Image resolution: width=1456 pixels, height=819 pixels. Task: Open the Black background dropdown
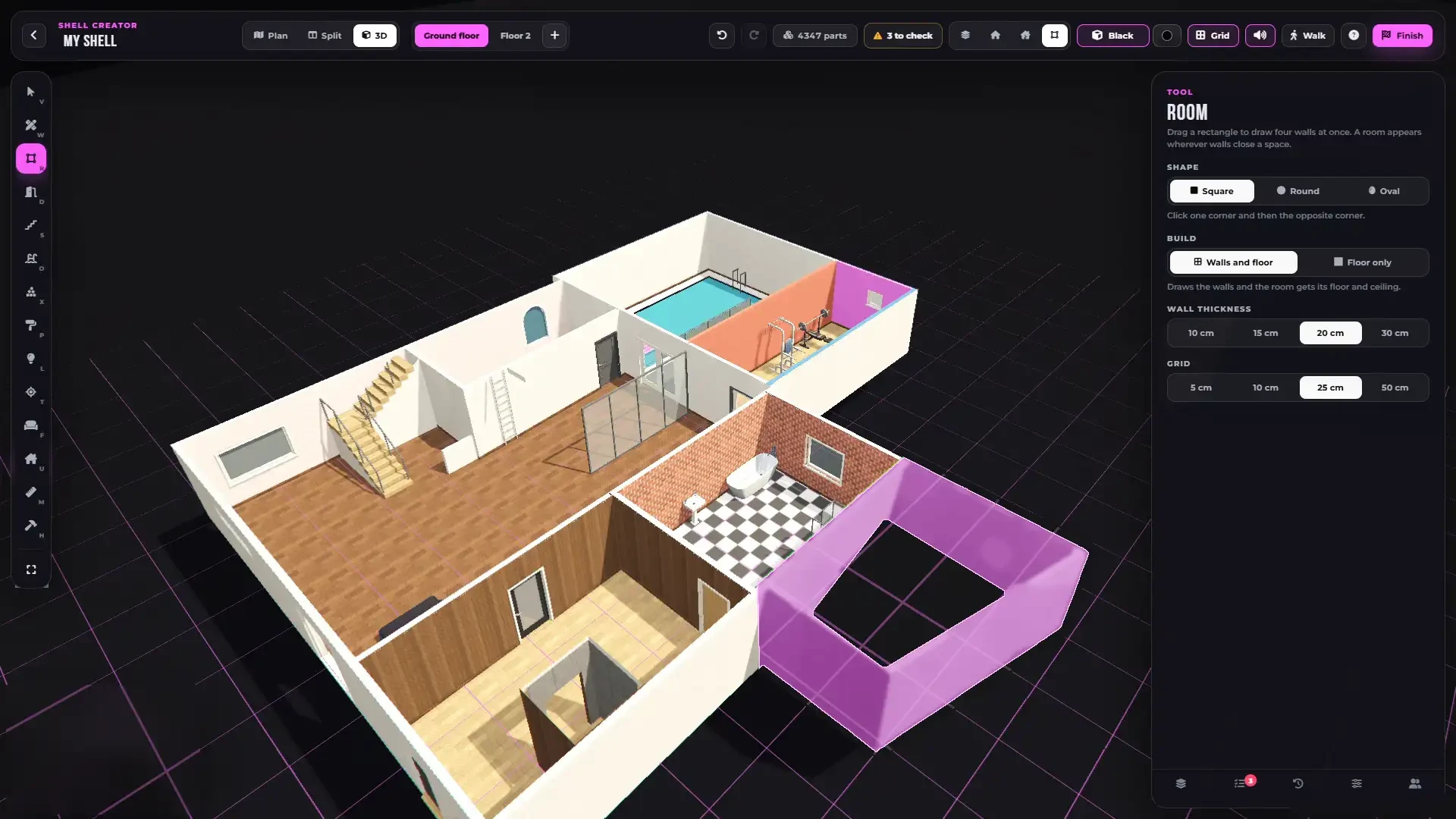(x=1112, y=36)
